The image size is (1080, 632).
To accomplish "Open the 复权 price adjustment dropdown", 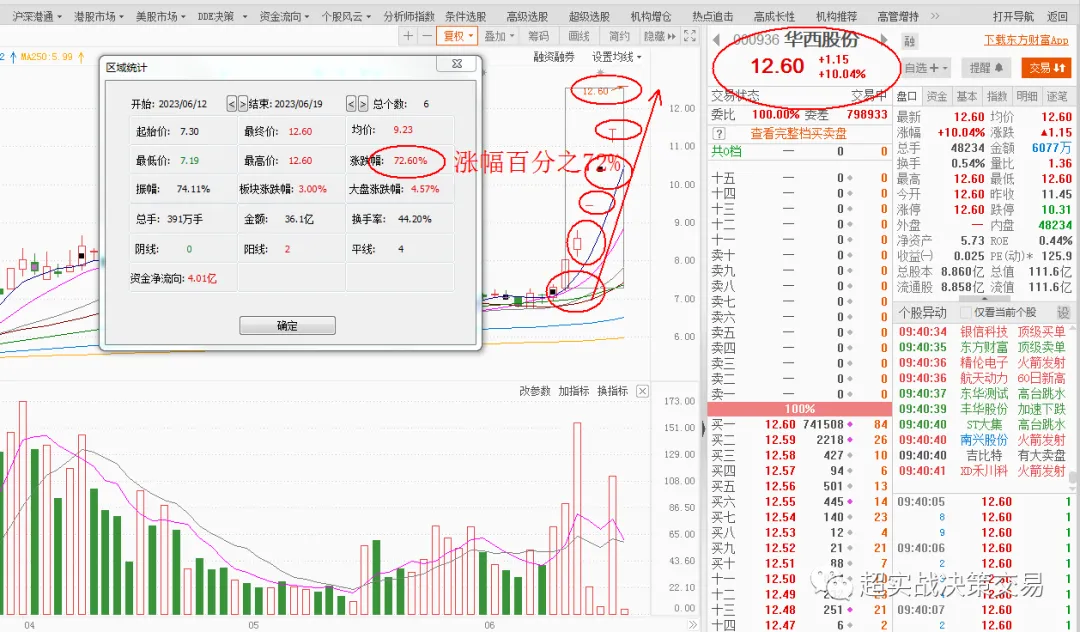I will 457,37.
